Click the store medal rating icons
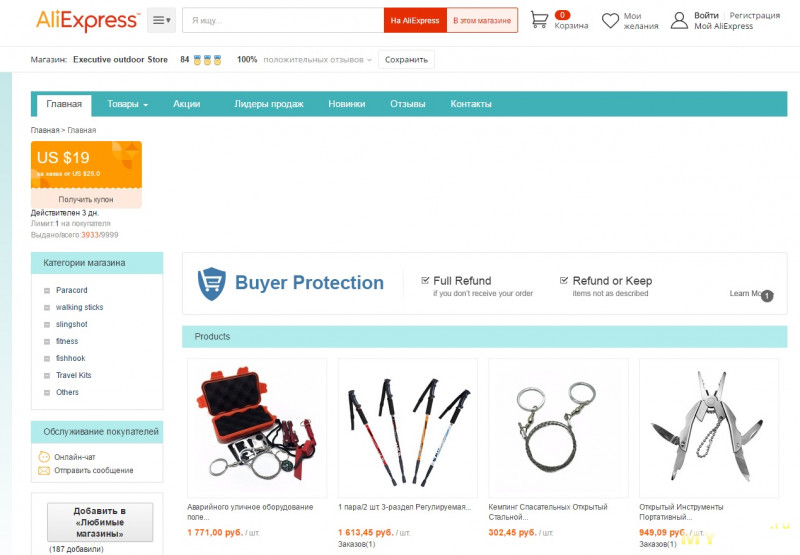The width and height of the screenshot is (800, 555). pos(207,60)
